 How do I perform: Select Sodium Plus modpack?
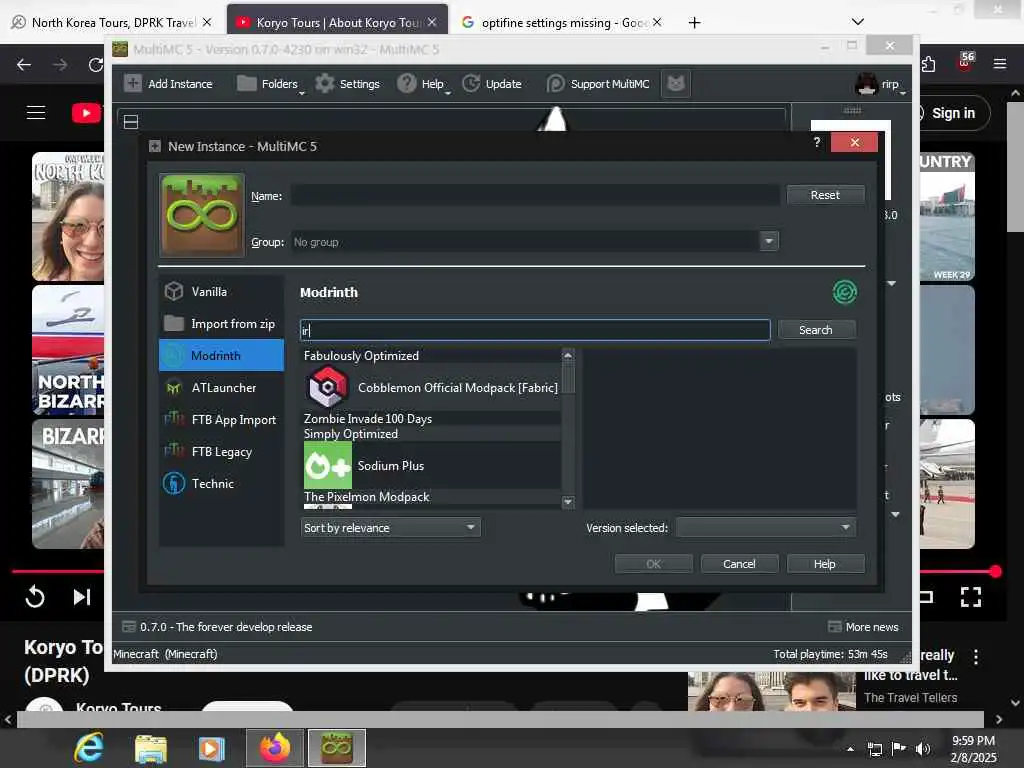point(431,465)
